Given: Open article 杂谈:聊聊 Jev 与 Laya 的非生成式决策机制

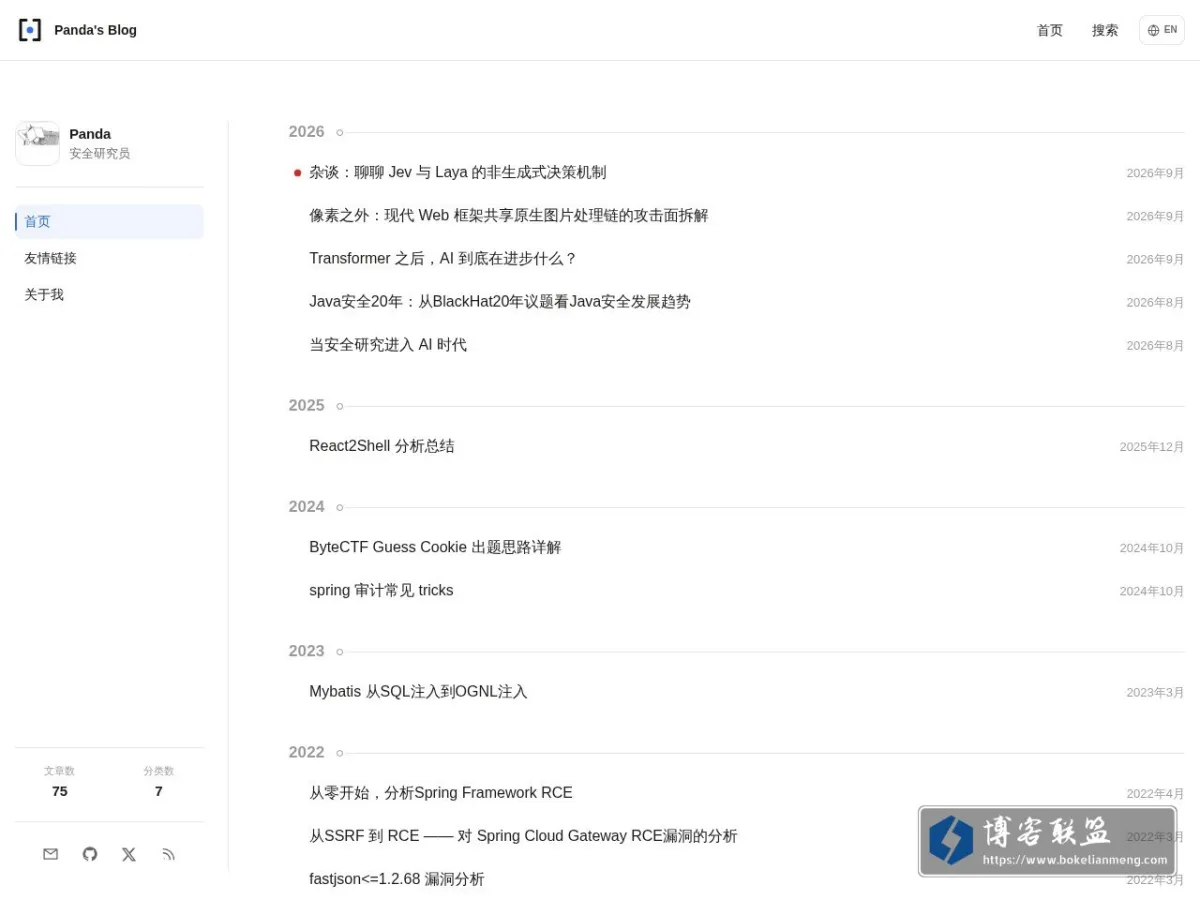Looking at the screenshot, I should click(457, 172).
